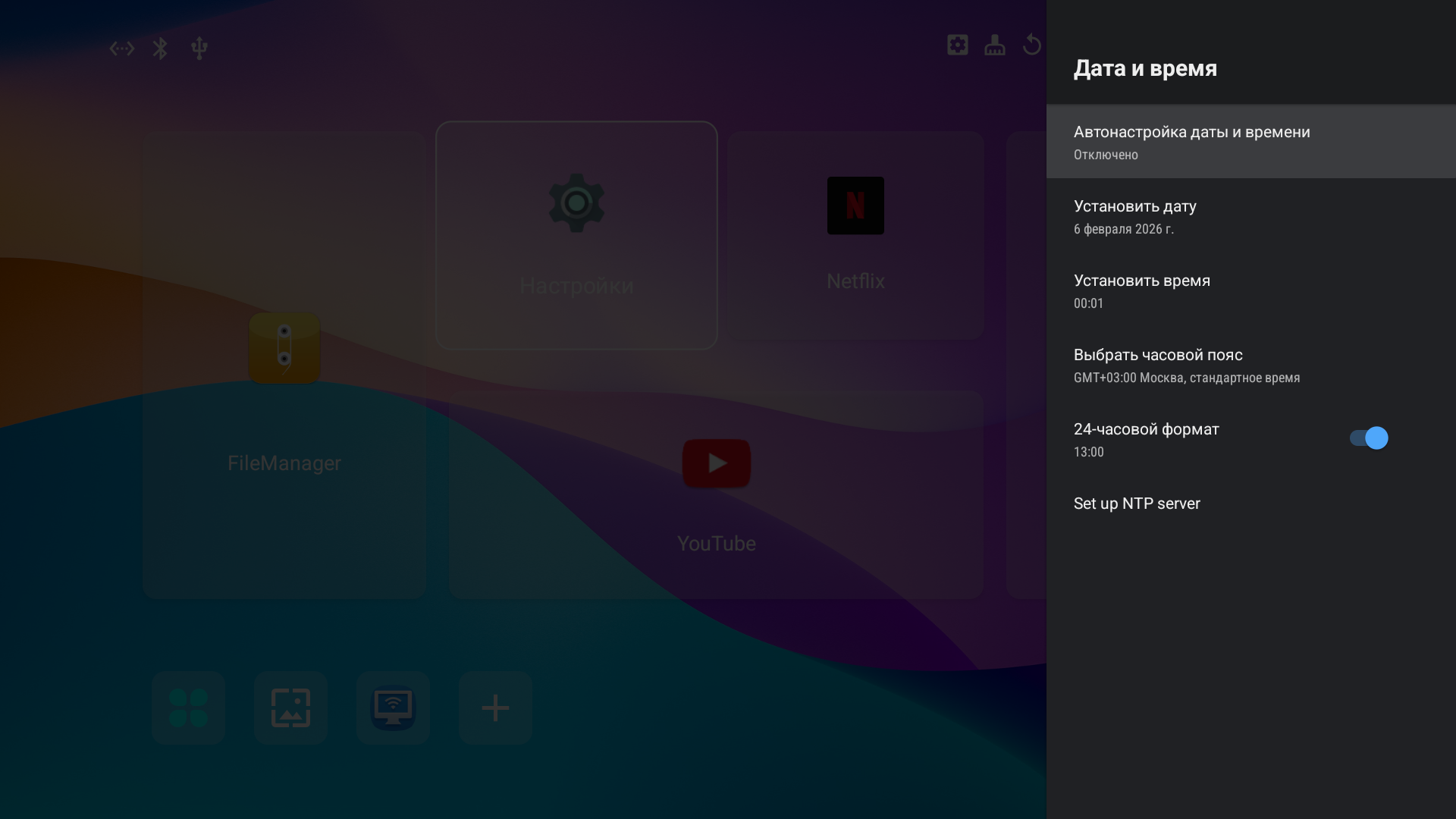Image resolution: width=1456 pixels, height=819 pixels.
Task: Click the Bluetooth status icon
Action: [160, 49]
